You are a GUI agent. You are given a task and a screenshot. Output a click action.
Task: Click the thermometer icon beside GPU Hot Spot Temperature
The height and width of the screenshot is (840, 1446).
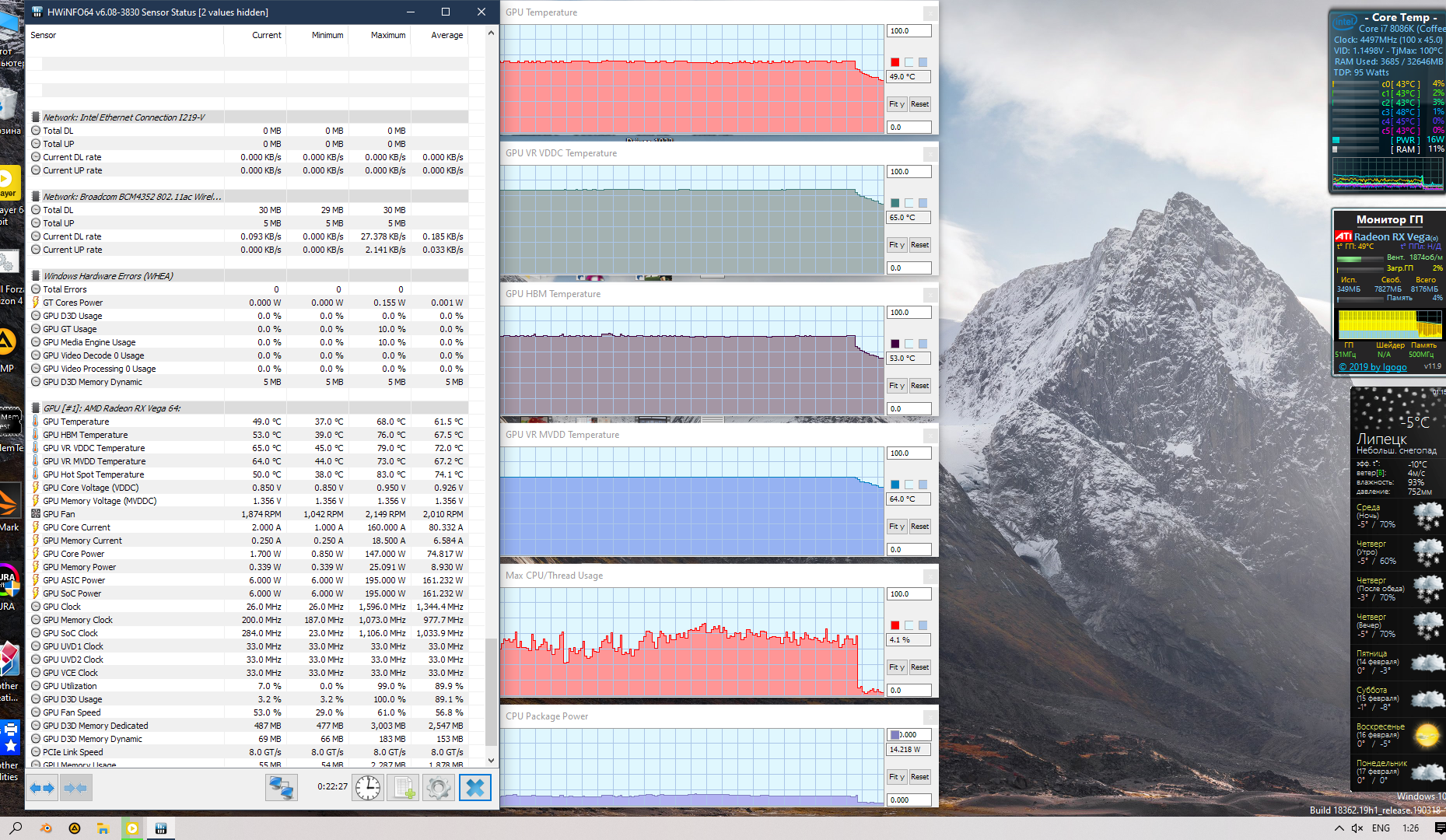36,474
